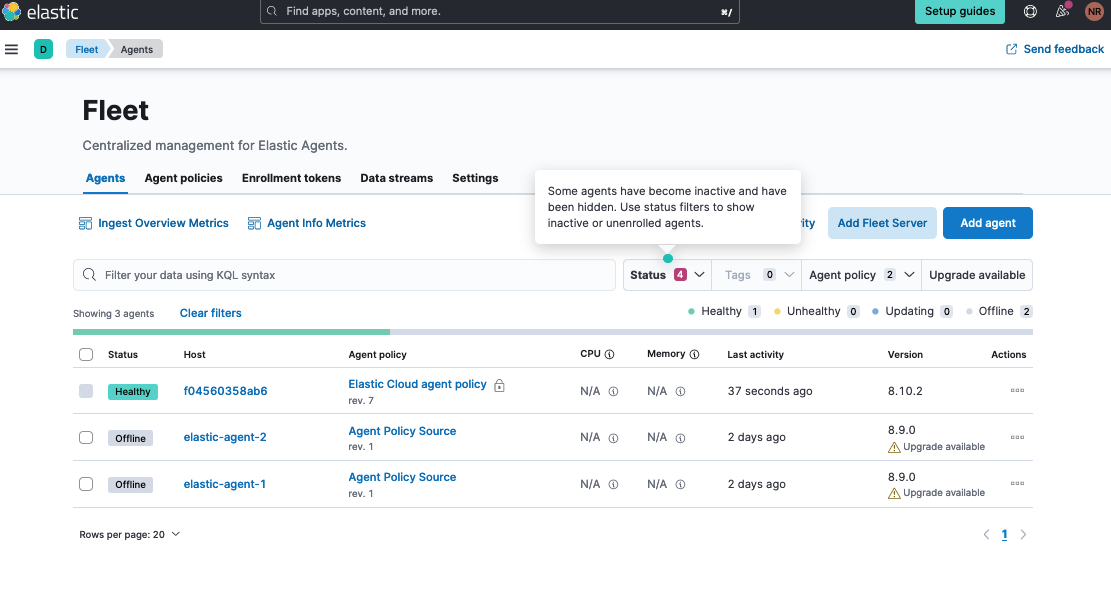
Task: Toggle the select-all agents header checkbox
Action: 86,354
